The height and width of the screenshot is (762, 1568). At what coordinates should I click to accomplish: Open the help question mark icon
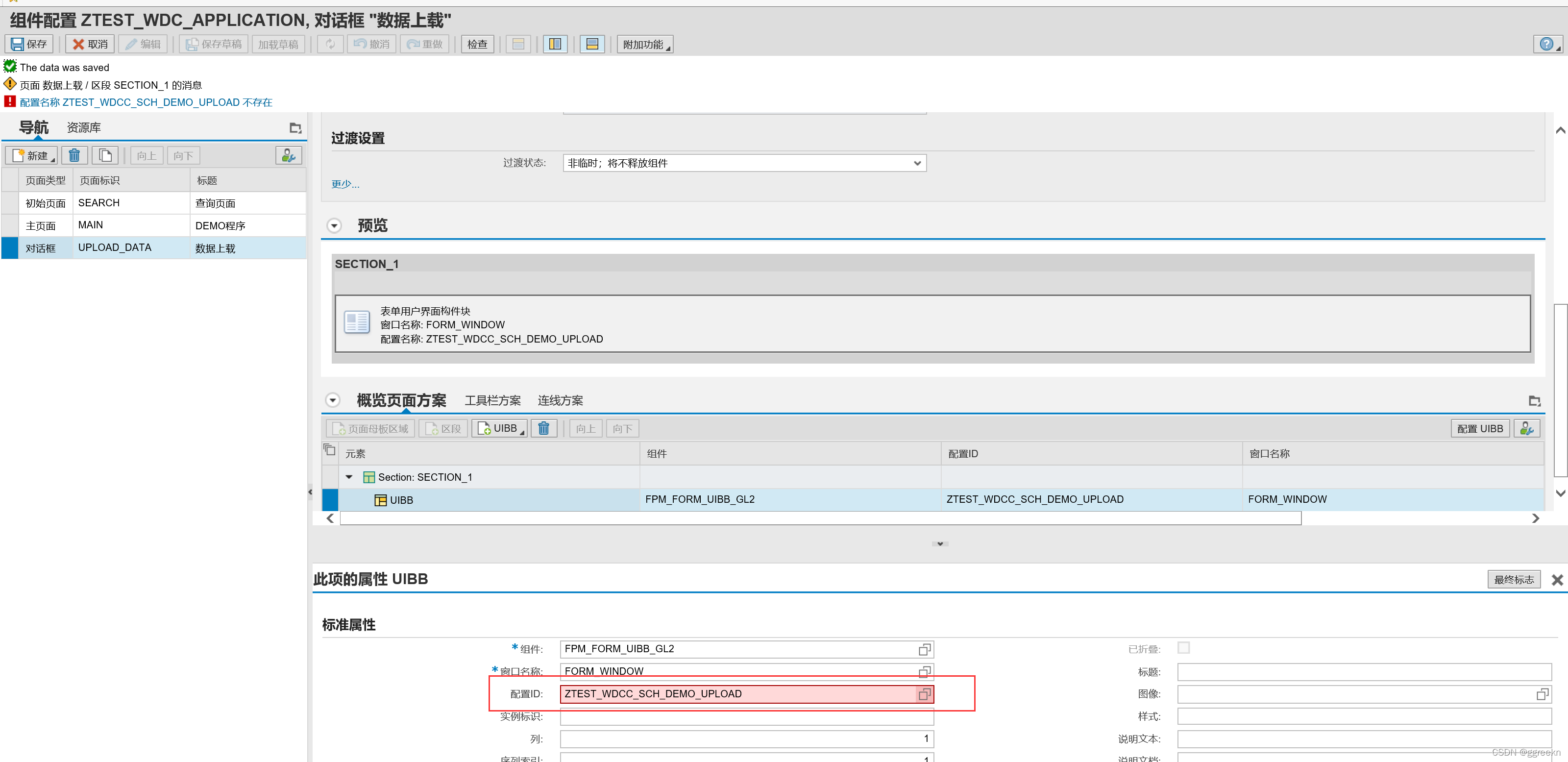pyautogui.click(x=1546, y=44)
